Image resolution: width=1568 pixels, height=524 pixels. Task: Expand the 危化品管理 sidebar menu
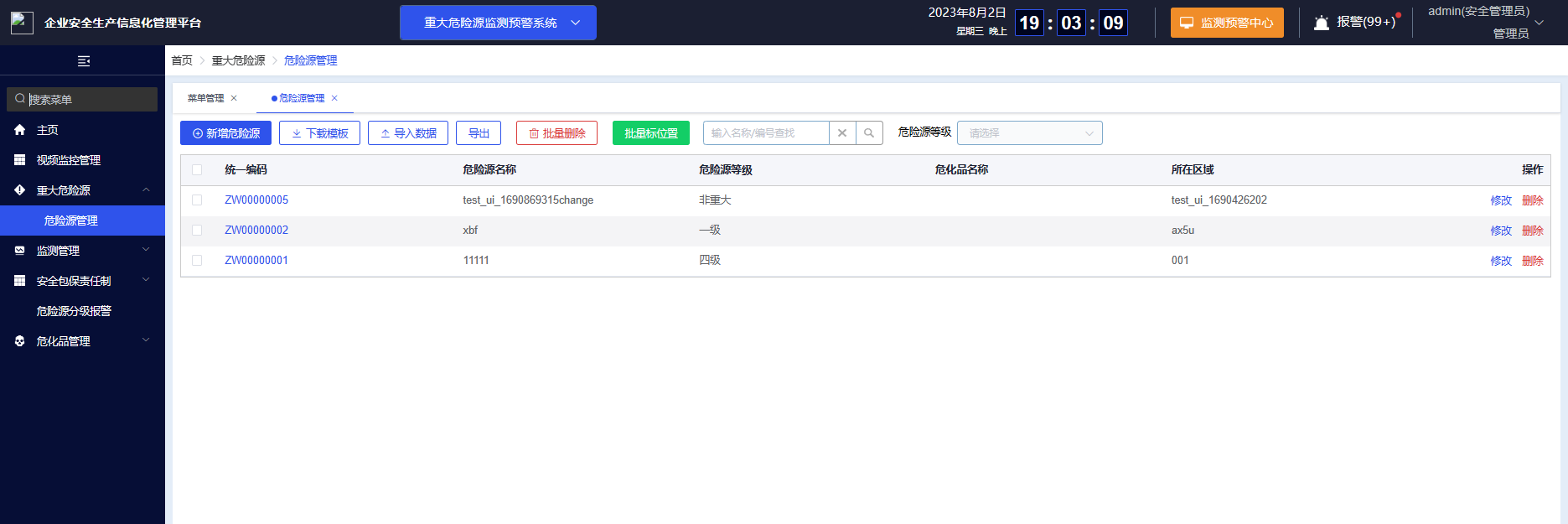click(82, 341)
